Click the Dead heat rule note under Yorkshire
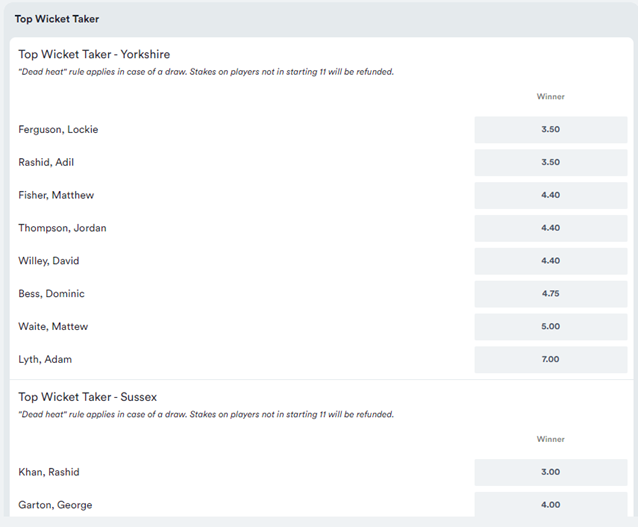The width and height of the screenshot is (638, 527). click(206, 72)
